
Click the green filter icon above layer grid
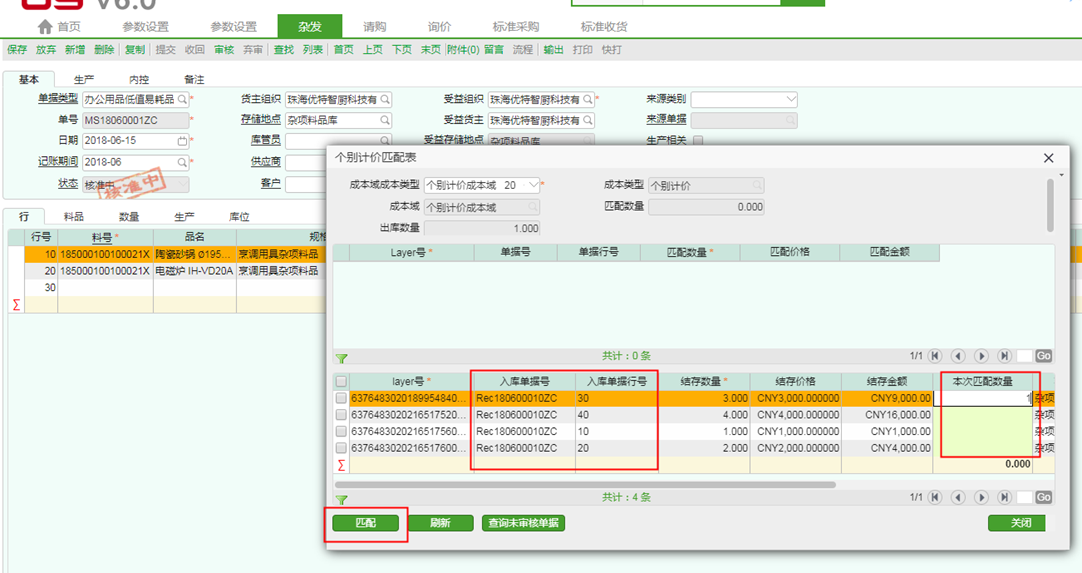(x=341, y=358)
